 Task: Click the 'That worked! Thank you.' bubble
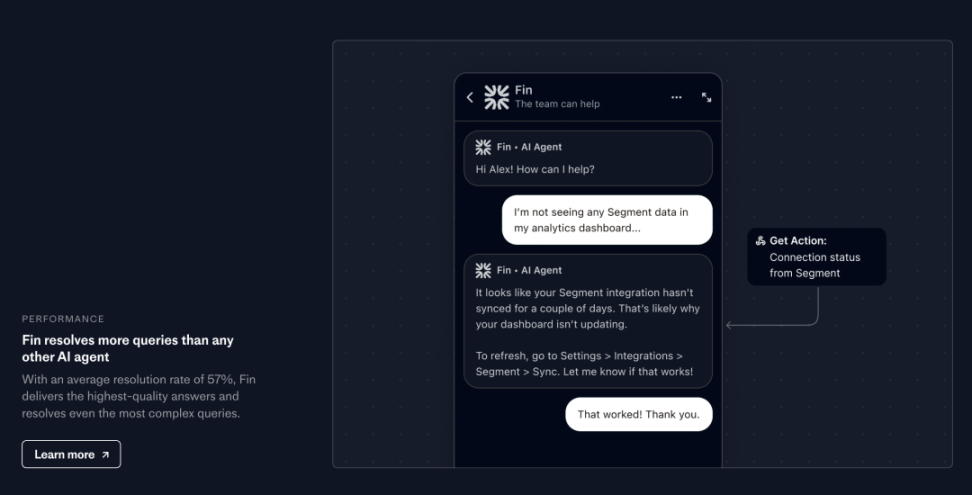638,414
